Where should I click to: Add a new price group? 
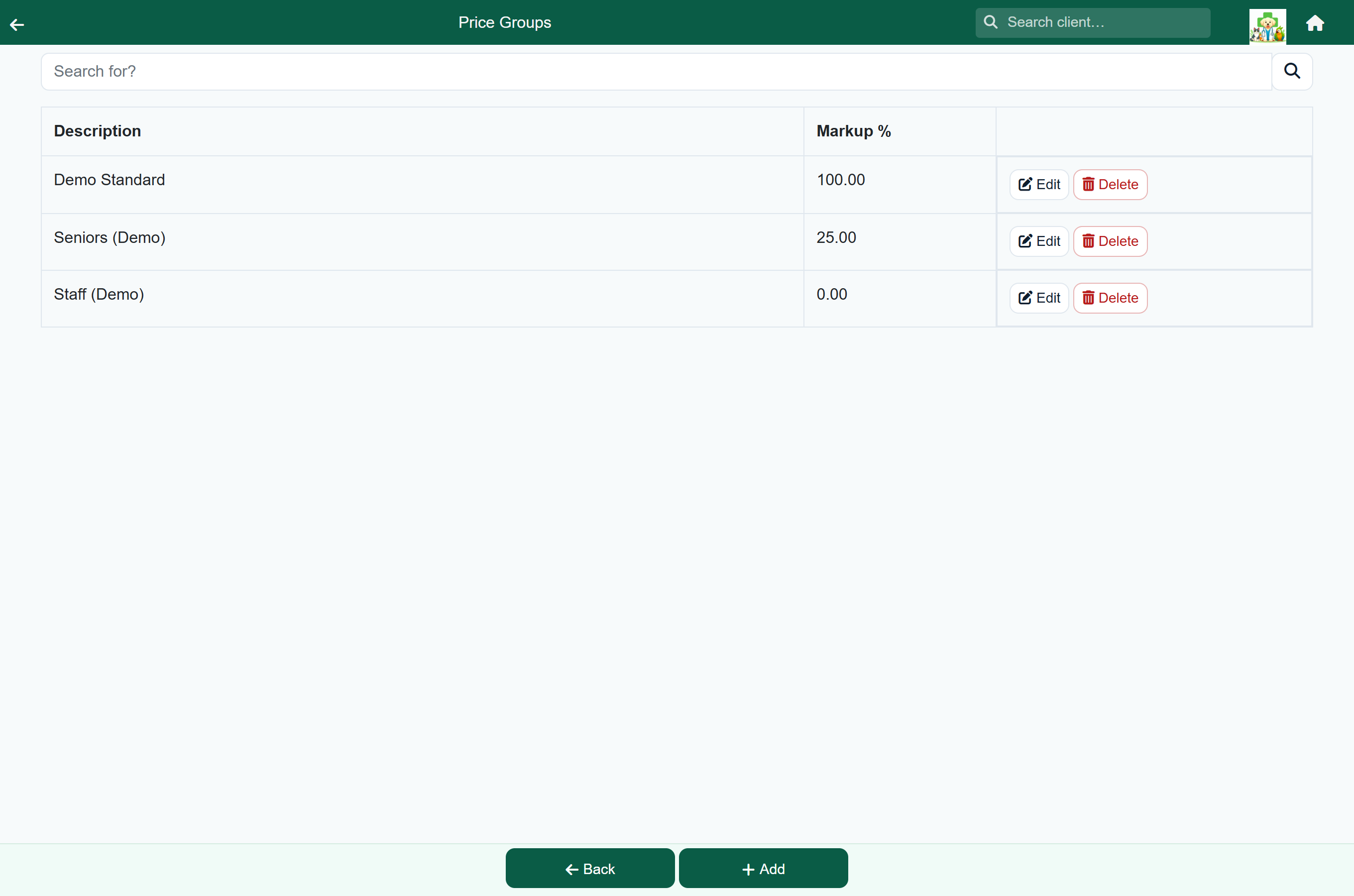point(763,868)
